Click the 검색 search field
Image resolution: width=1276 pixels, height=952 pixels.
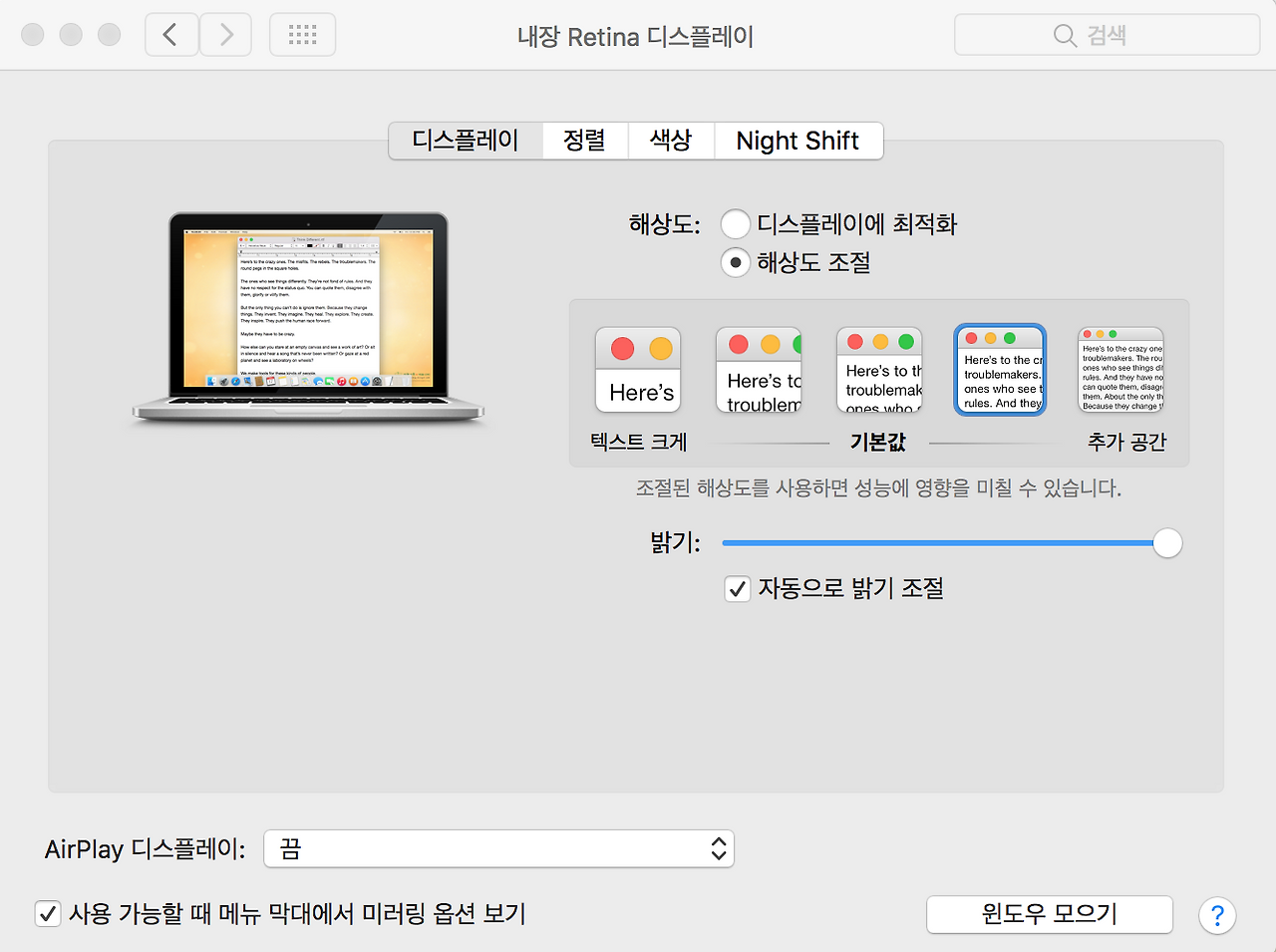[x=1107, y=35]
